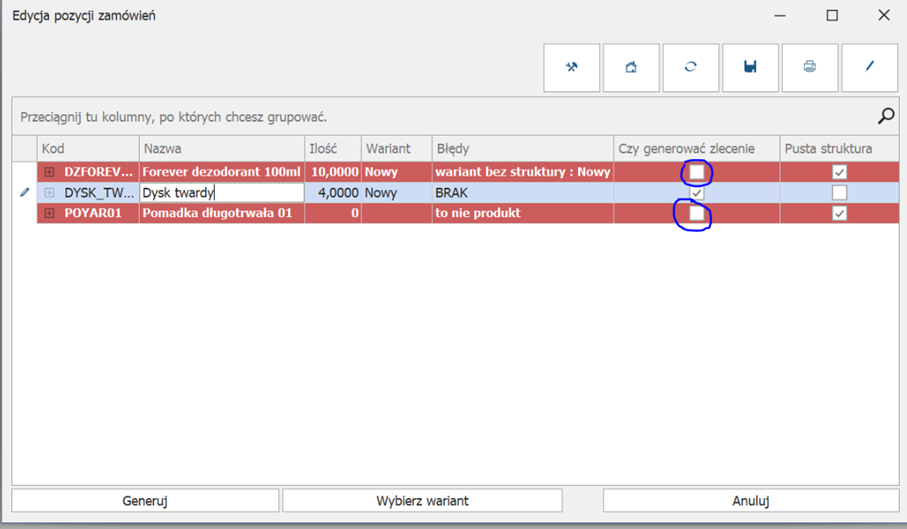907x529 pixels.
Task: Click the row edit pencil indicator beside DYSK_TW
Action: click(x=24, y=193)
